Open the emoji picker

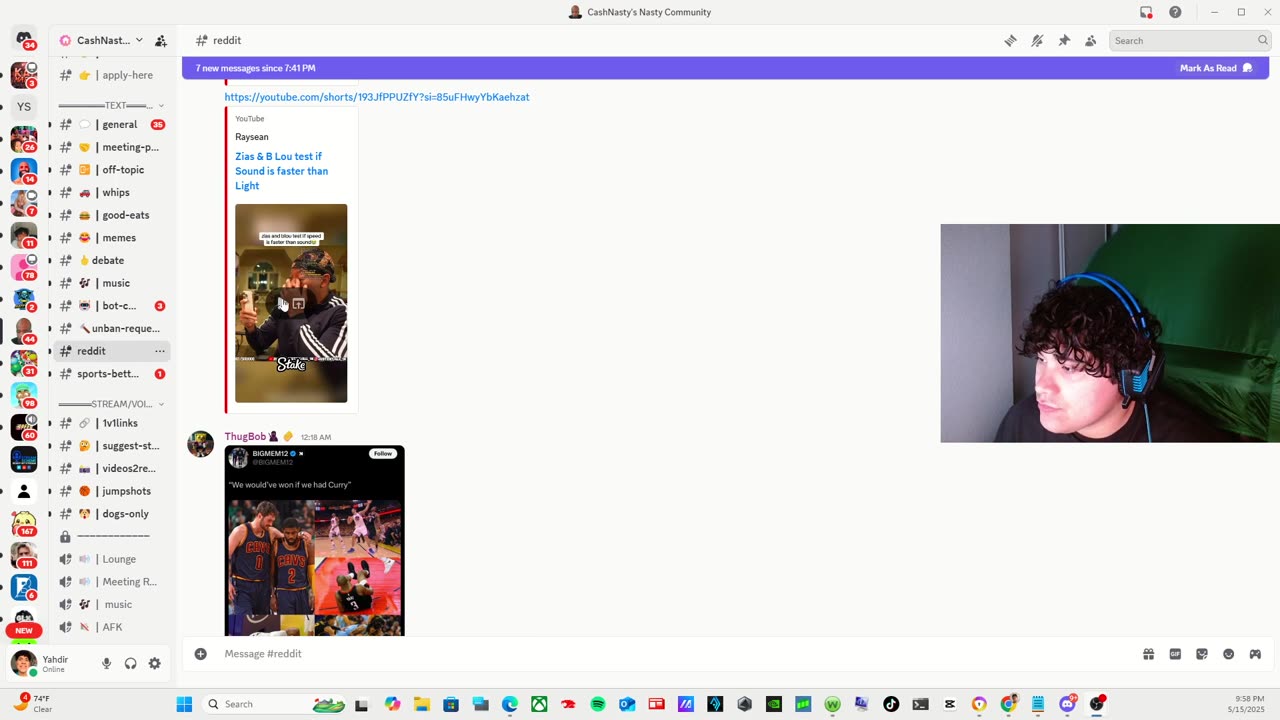[1228, 654]
